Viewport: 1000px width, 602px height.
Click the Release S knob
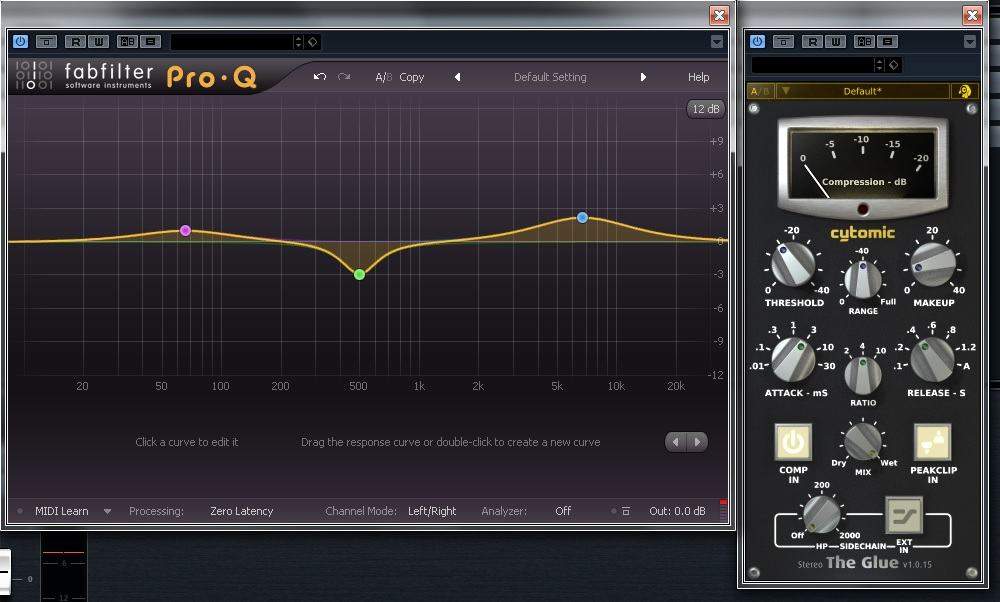(932, 360)
